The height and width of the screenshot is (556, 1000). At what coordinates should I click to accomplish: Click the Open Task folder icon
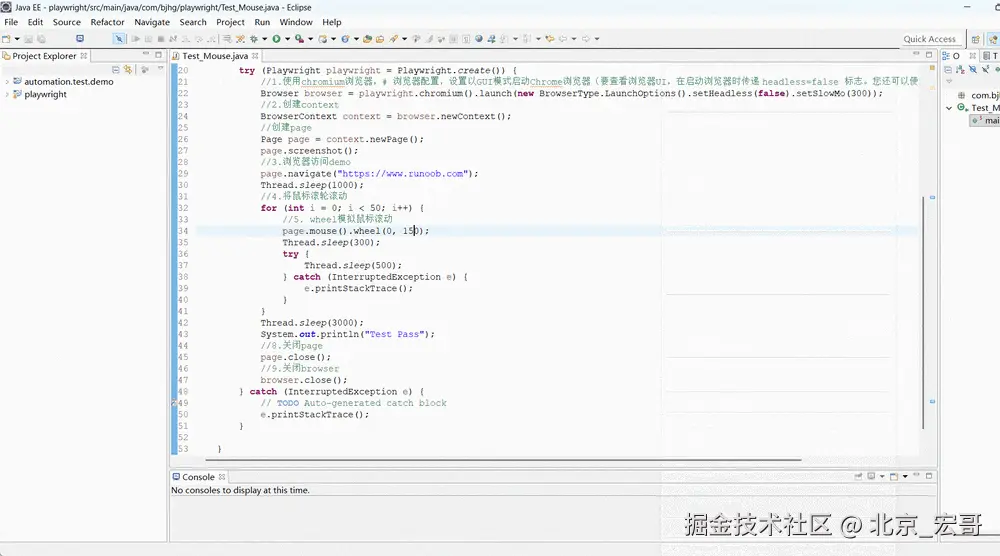pos(380,39)
